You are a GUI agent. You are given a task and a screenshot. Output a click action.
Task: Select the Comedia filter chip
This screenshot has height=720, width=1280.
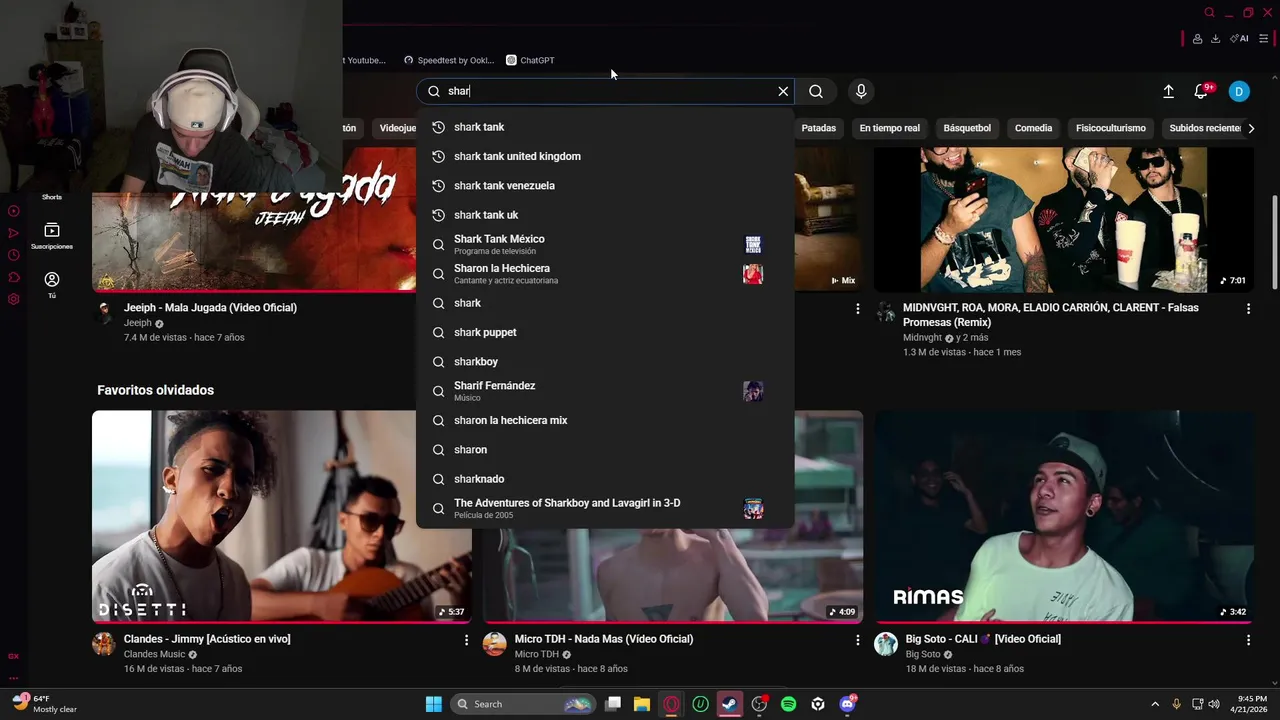(1033, 128)
